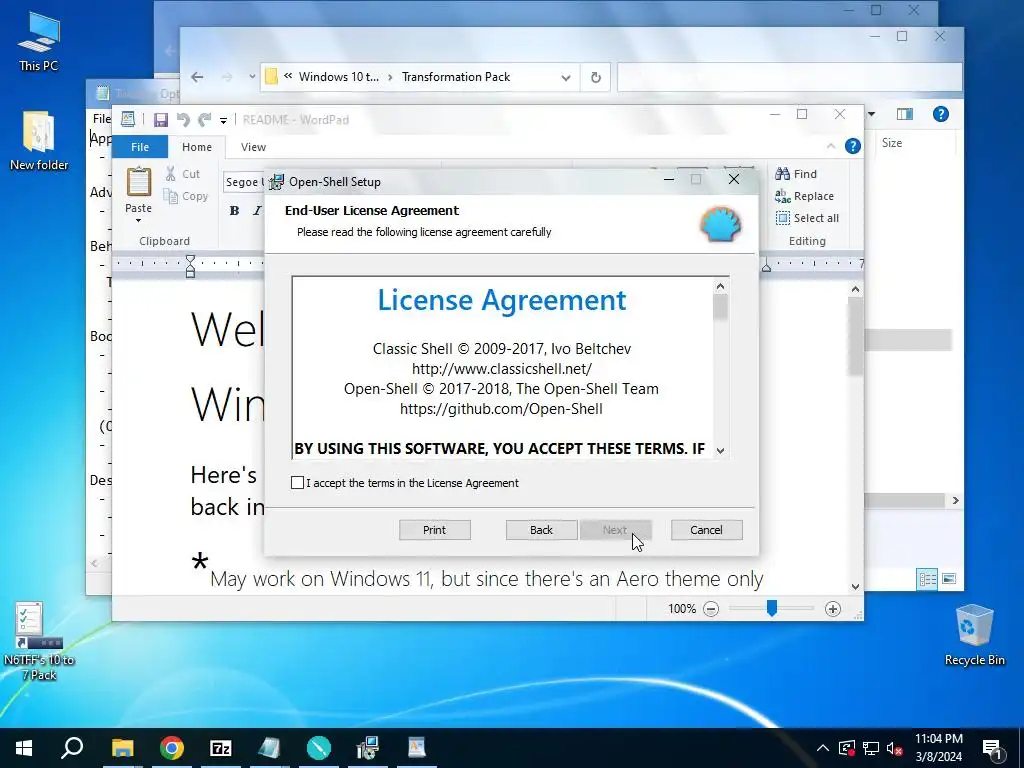This screenshot has height=768, width=1024.
Task: Open Customize Quick Access Toolbar dropdown
Action: coord(223,120)
